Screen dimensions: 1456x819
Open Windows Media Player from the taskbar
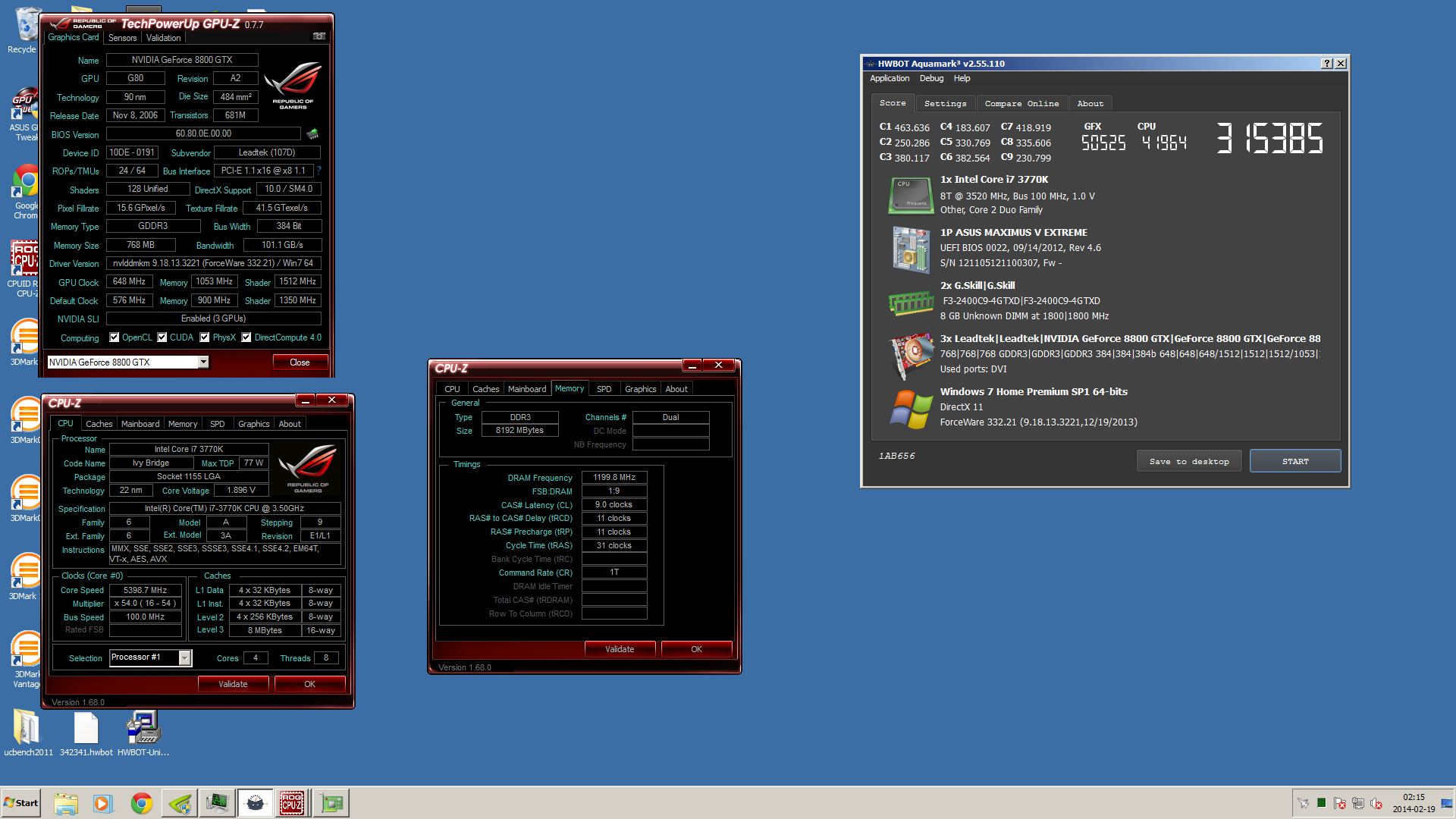(103, 803)
